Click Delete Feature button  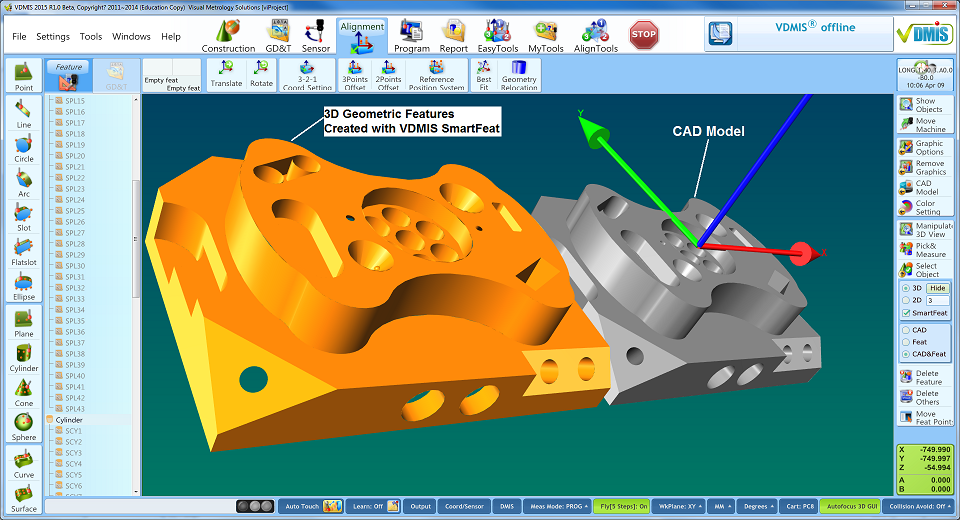click(926, 377)
